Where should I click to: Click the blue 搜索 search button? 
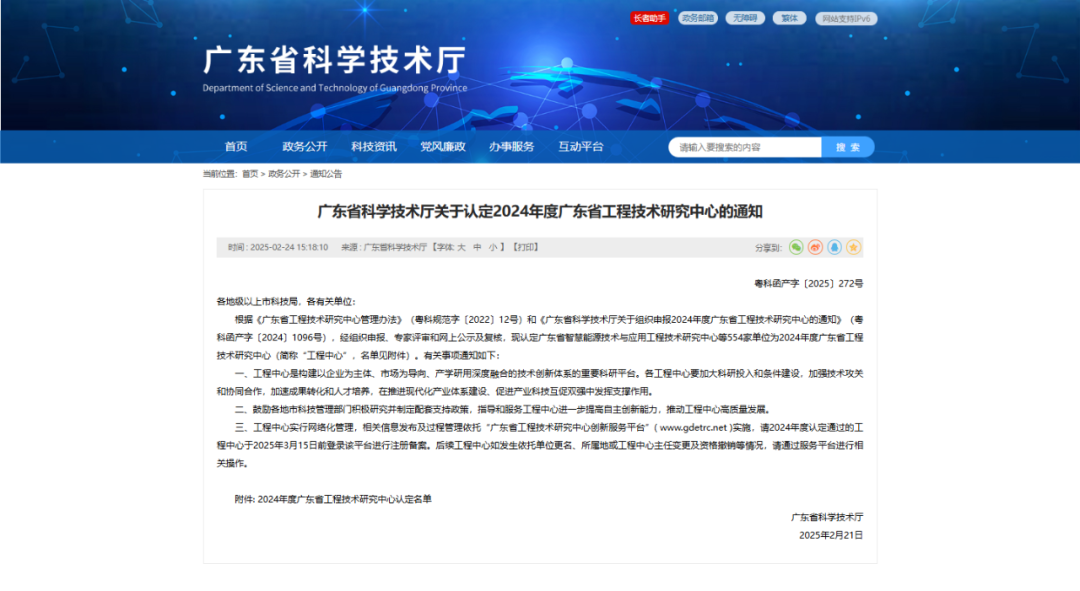[x=847, y=146]
